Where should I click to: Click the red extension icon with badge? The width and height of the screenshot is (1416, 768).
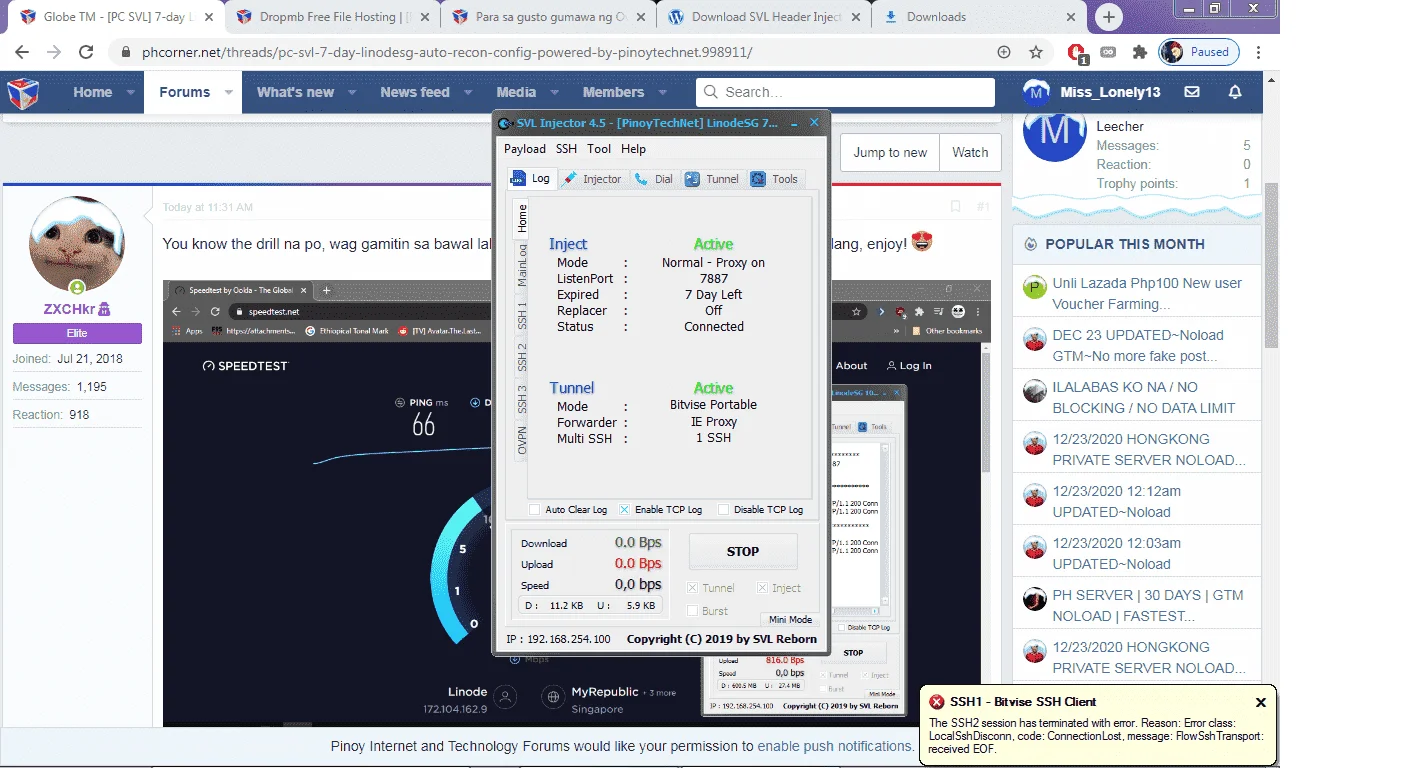(1076, 53)
